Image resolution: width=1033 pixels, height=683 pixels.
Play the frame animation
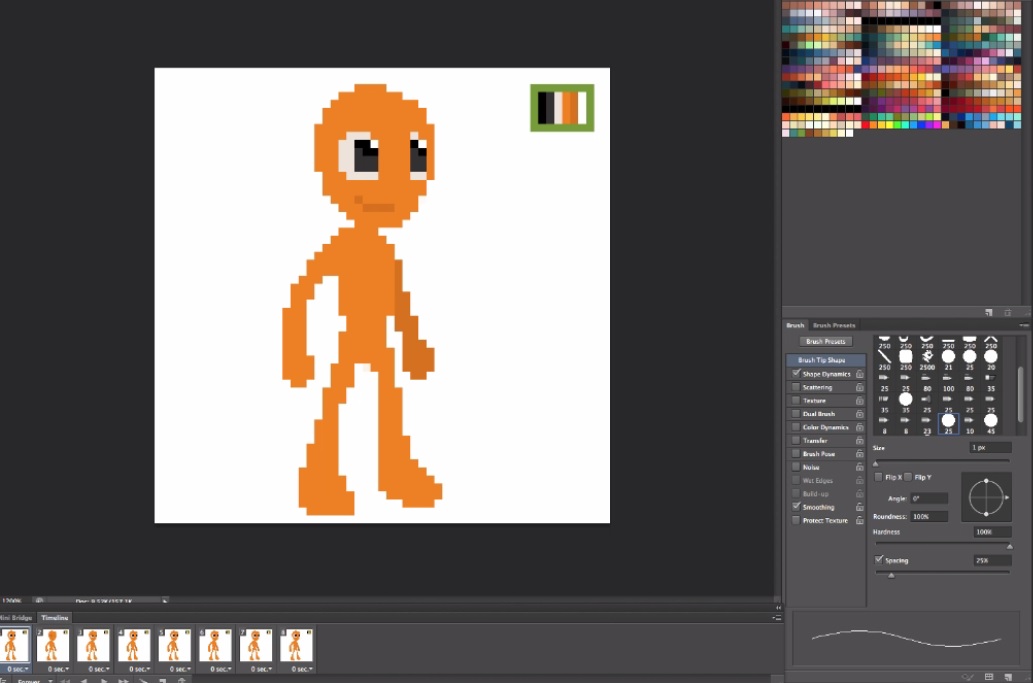tap(103, 680)
